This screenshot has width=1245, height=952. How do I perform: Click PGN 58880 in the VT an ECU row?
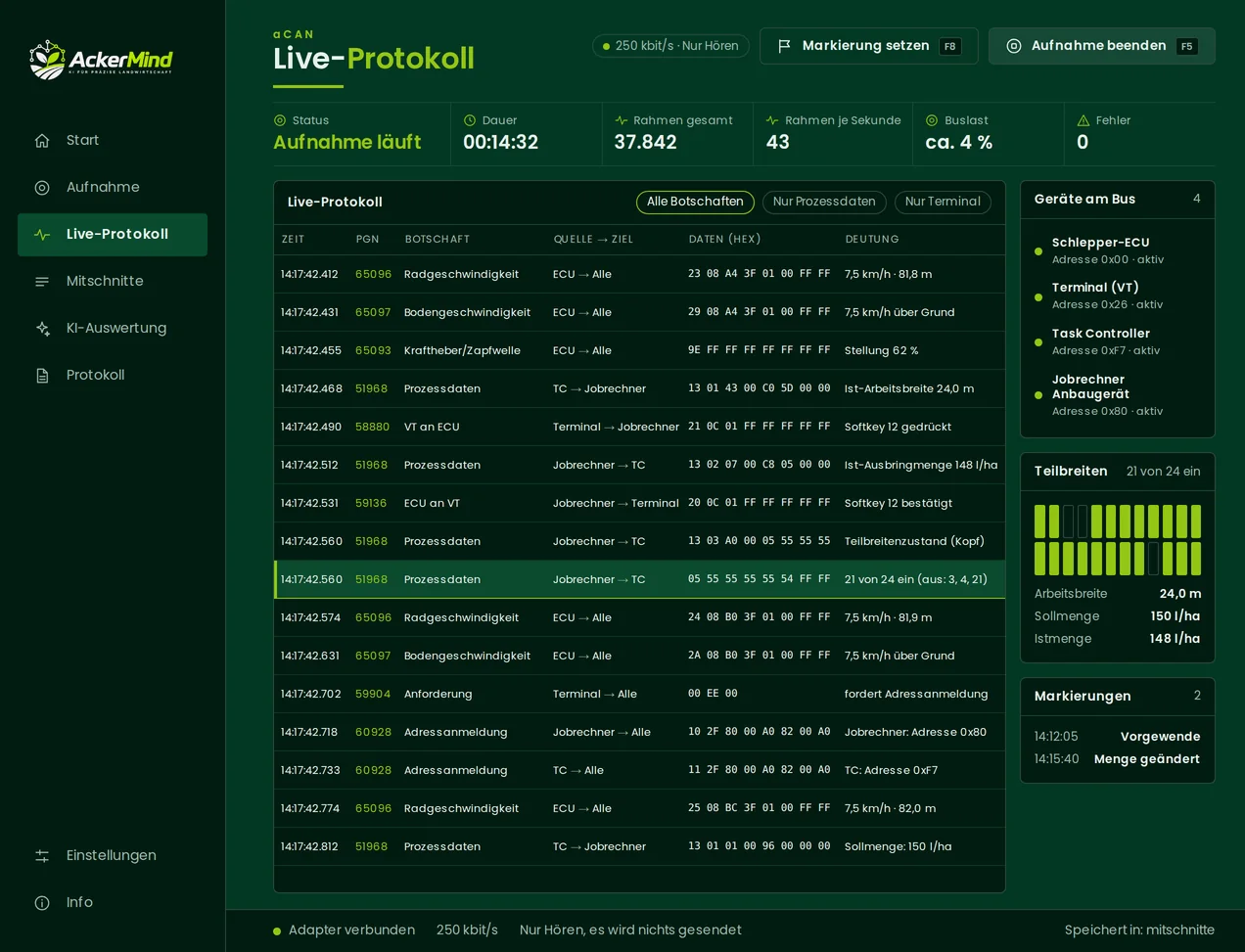pyautogui.click(x=372, y=427)
